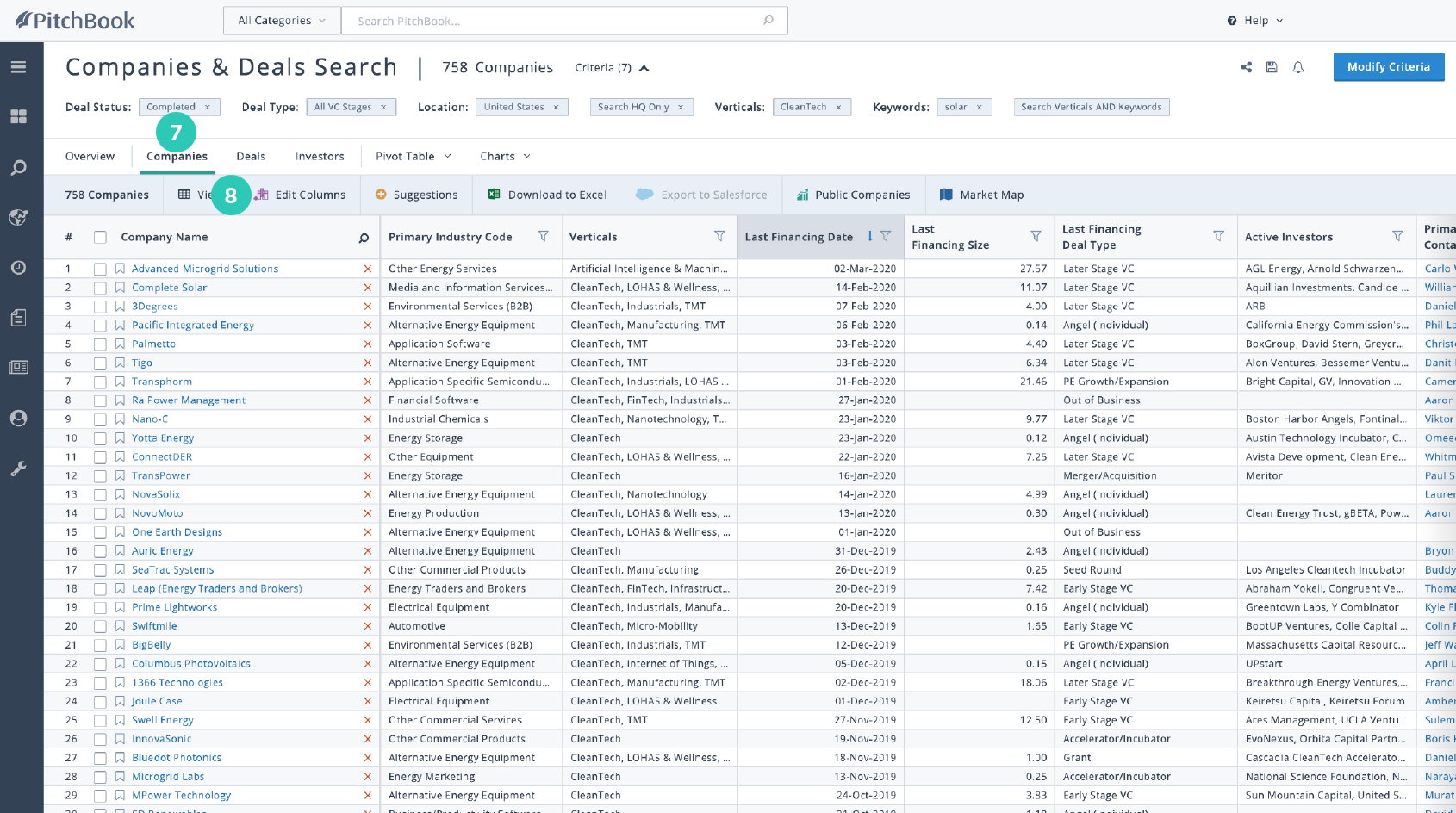Filter the Verticals column
The height and width of the screenshot is (813, 1456).
click(x=719, y=236)
